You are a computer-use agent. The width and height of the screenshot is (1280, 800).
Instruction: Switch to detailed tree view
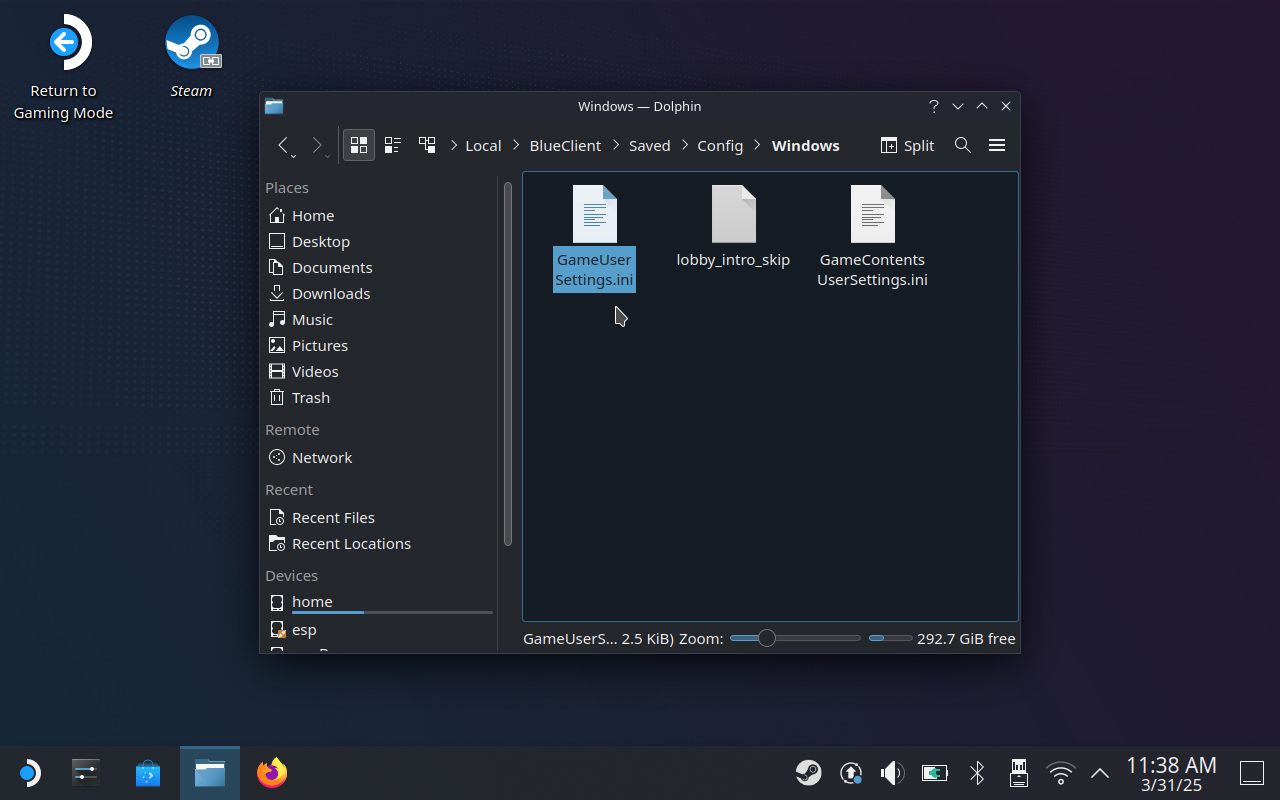(427, 144)
